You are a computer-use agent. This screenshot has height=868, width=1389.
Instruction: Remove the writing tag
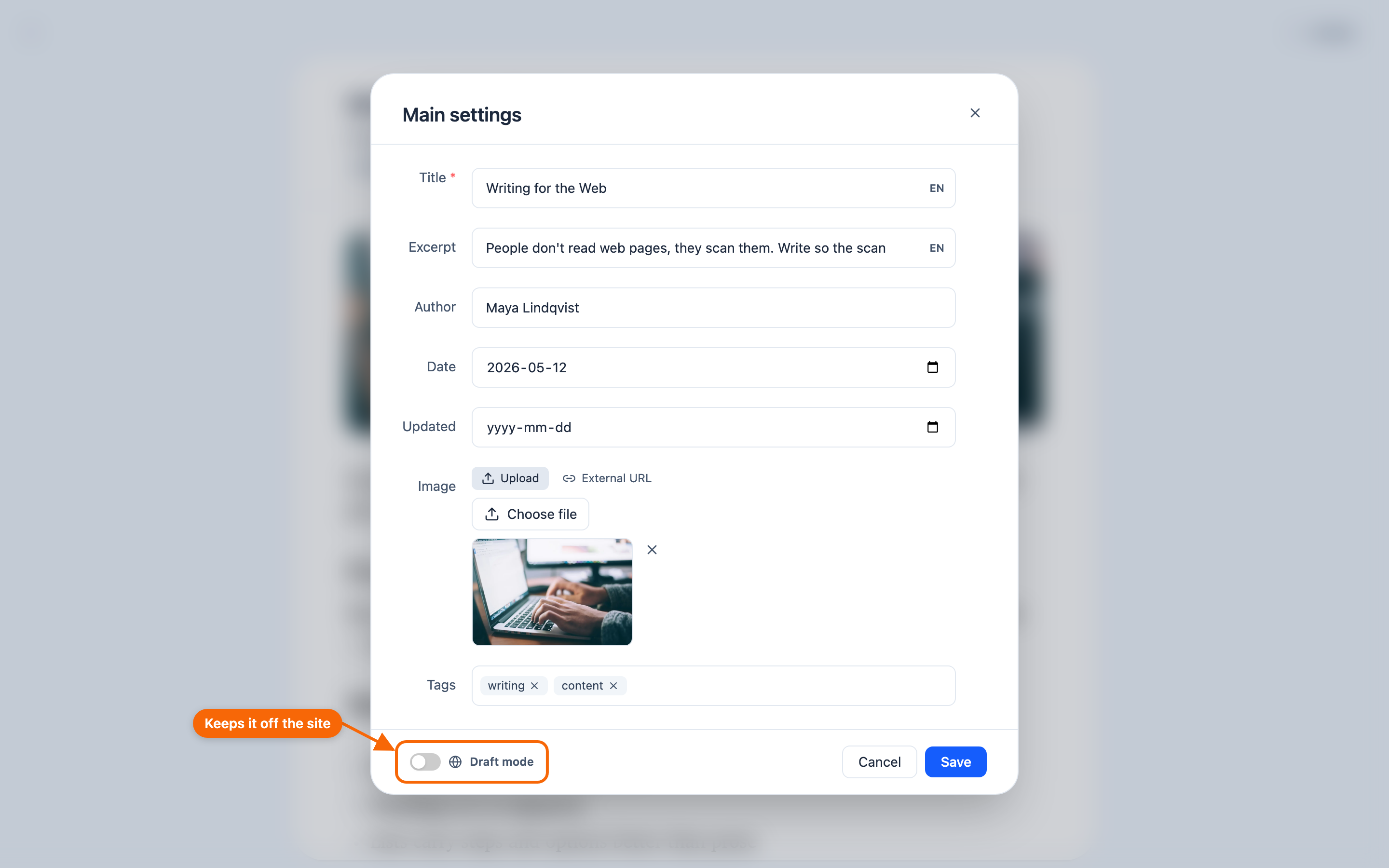534,685
